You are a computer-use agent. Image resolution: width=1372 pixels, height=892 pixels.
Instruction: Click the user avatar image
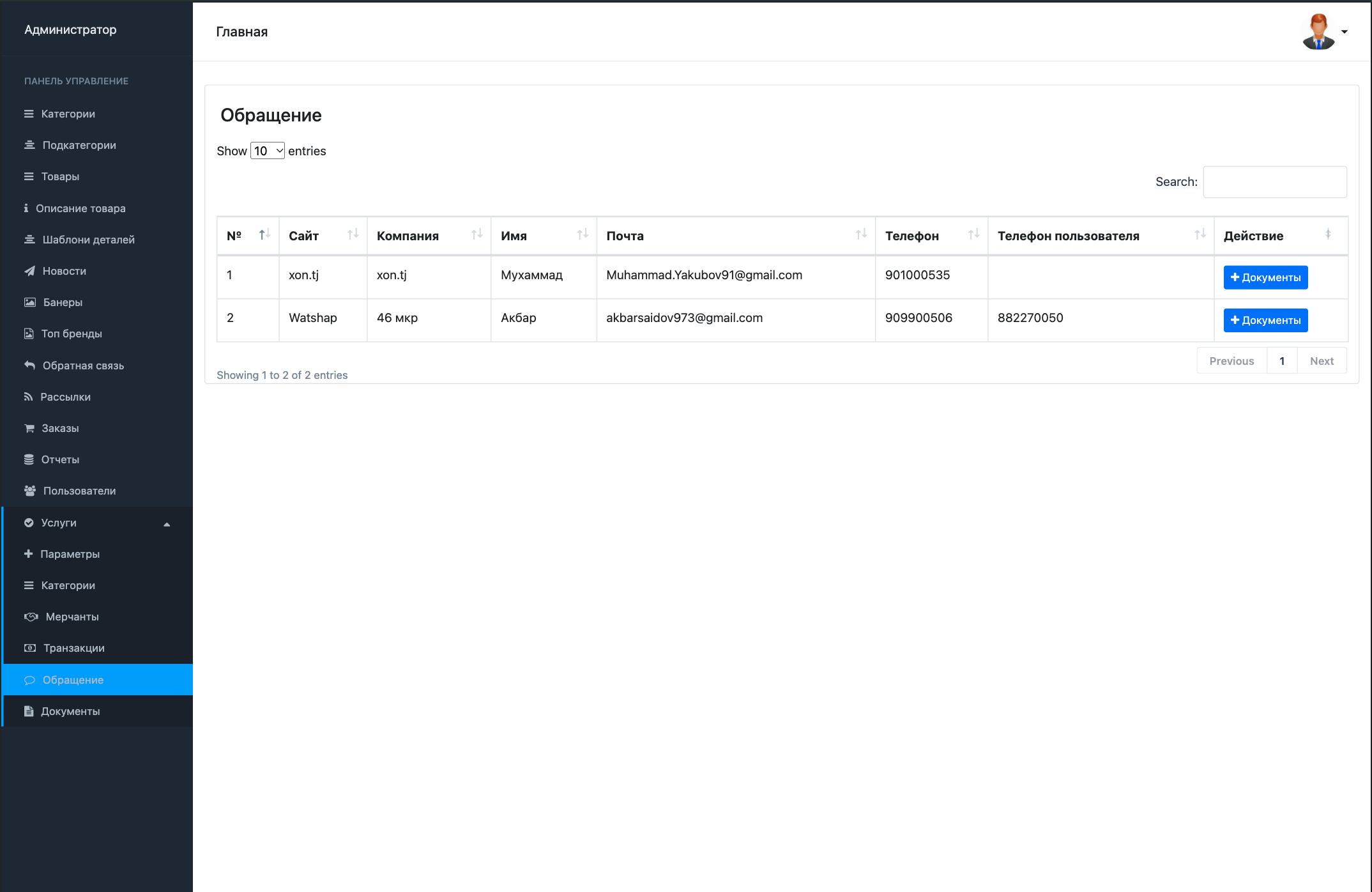tap(1318, 32)
